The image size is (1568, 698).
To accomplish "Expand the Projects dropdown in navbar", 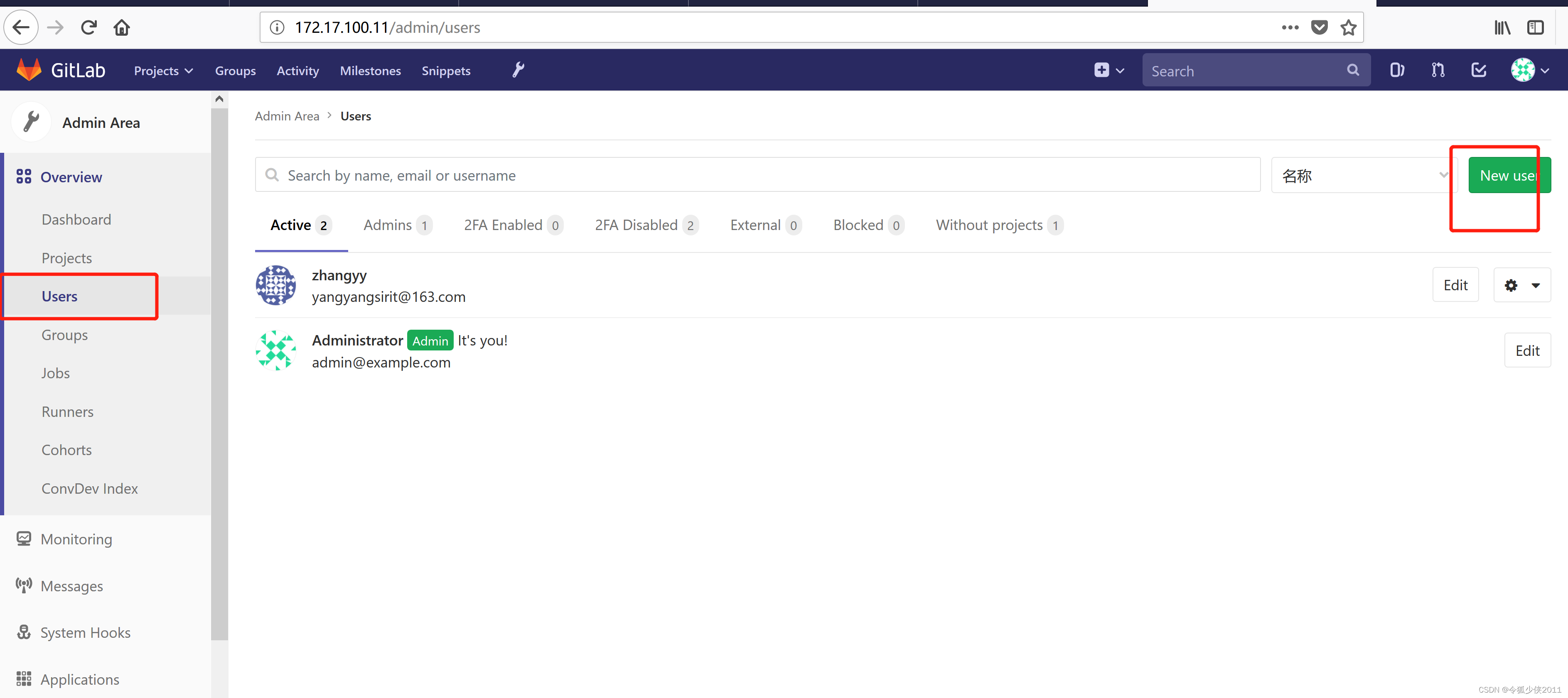I will [x=163, y=71].
